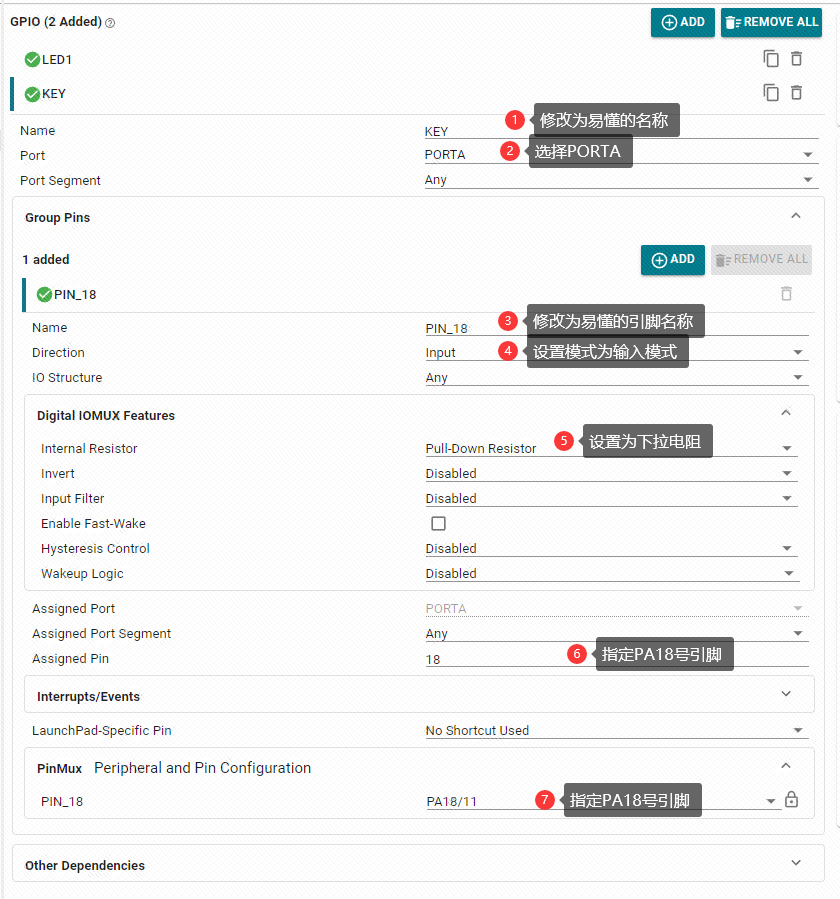840x899 pixels.
Task: Delete the LED1 GPIO entry
Action: tap(796, 58)
